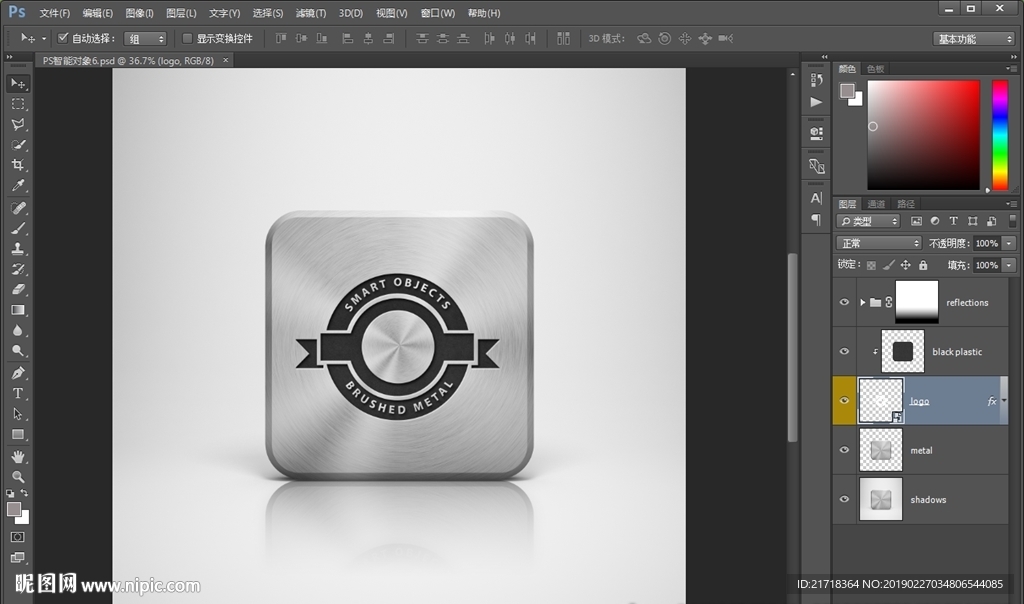This screenshot has width=1024, height=604.
Task: Select the Clone Stamp tool
Action: (x=18, y=249)
